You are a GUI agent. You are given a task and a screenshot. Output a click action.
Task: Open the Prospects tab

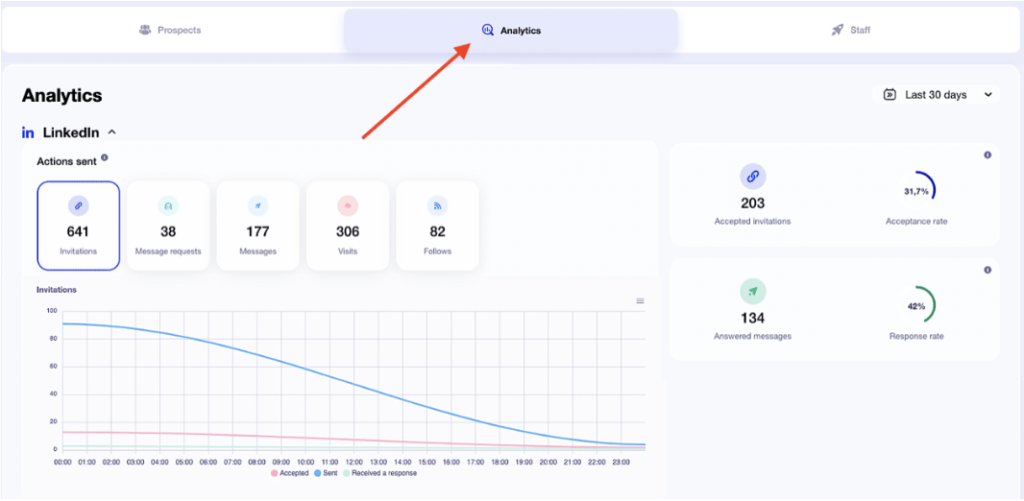click(x=171, y=30)
